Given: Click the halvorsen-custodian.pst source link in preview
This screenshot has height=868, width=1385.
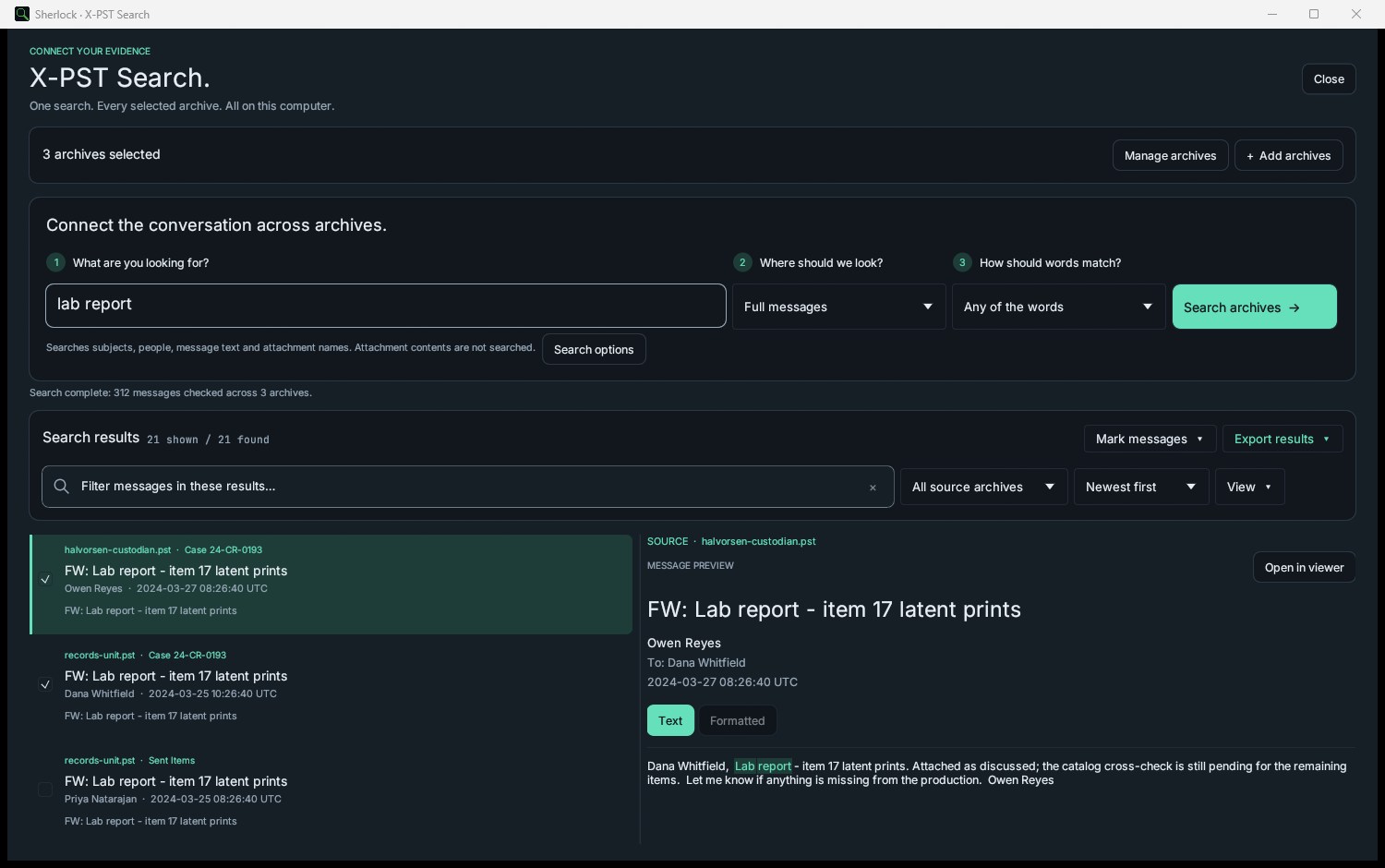Looking at the screenshot, I should (x=758, y=541).
